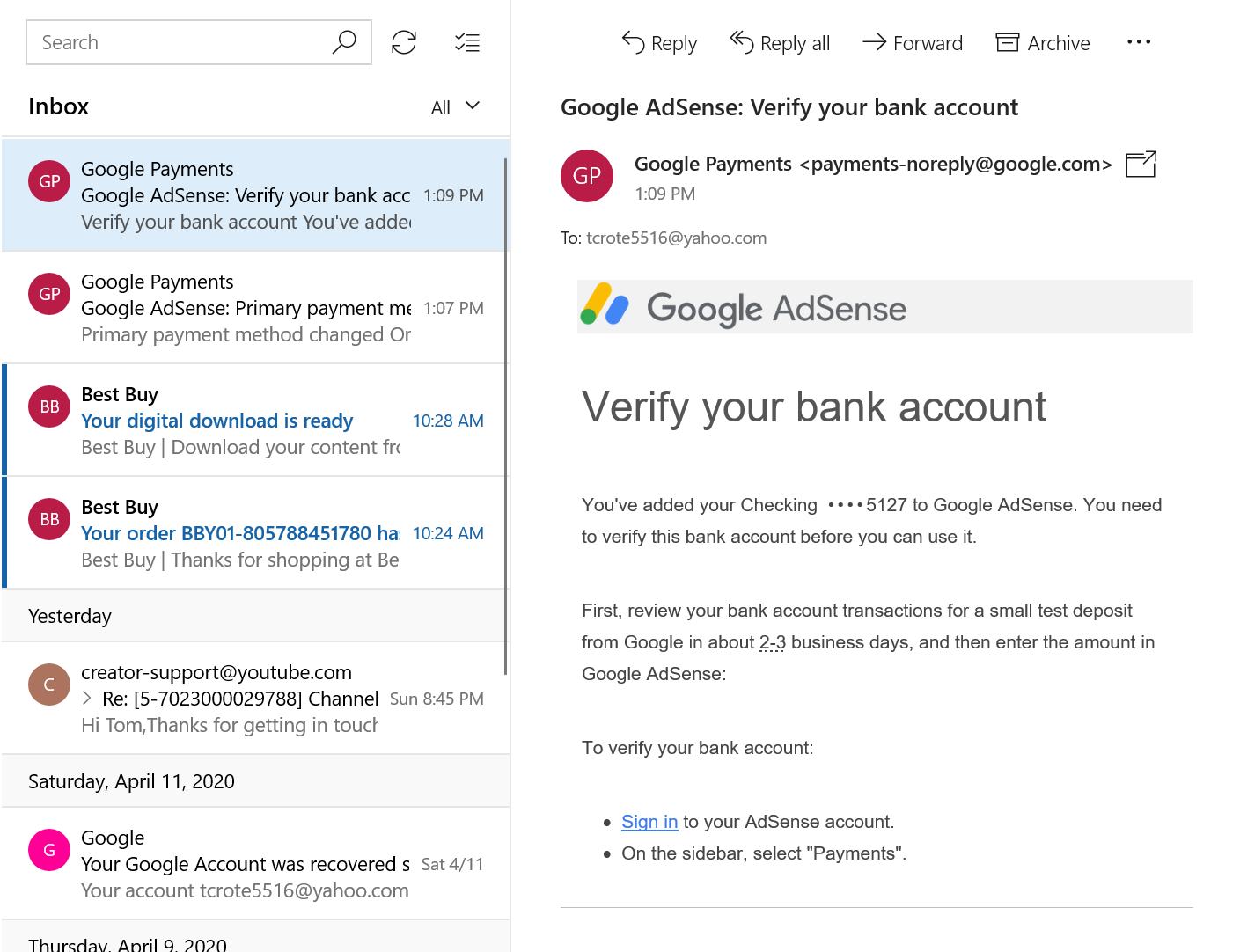Click the Forward arrow icon
The image size is (1240, 952).
point(874,41)
